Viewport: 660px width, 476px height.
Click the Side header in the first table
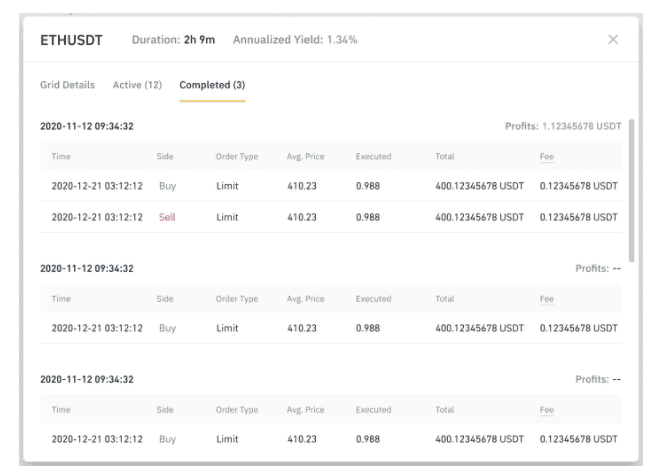click(x=165, y=157)
